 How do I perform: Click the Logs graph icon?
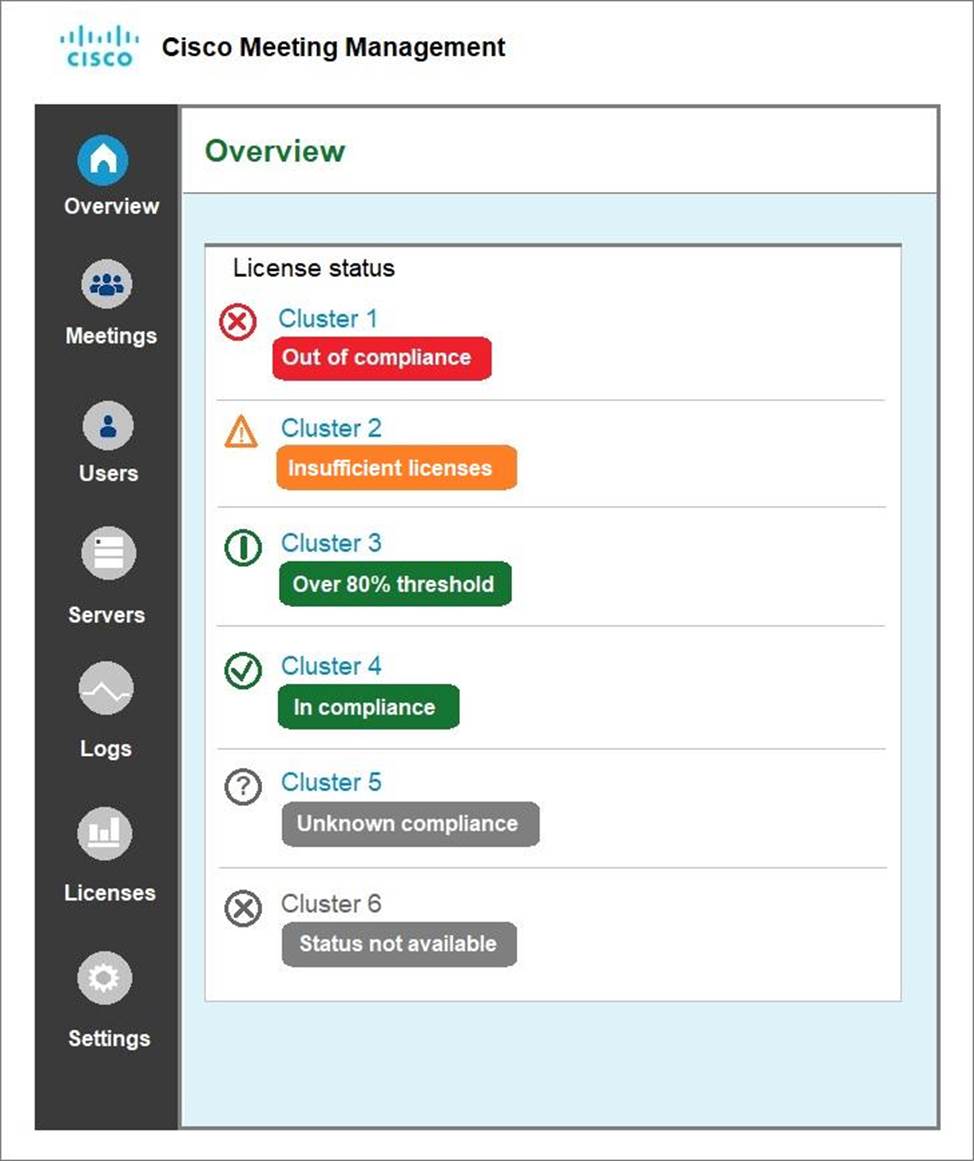105,689
